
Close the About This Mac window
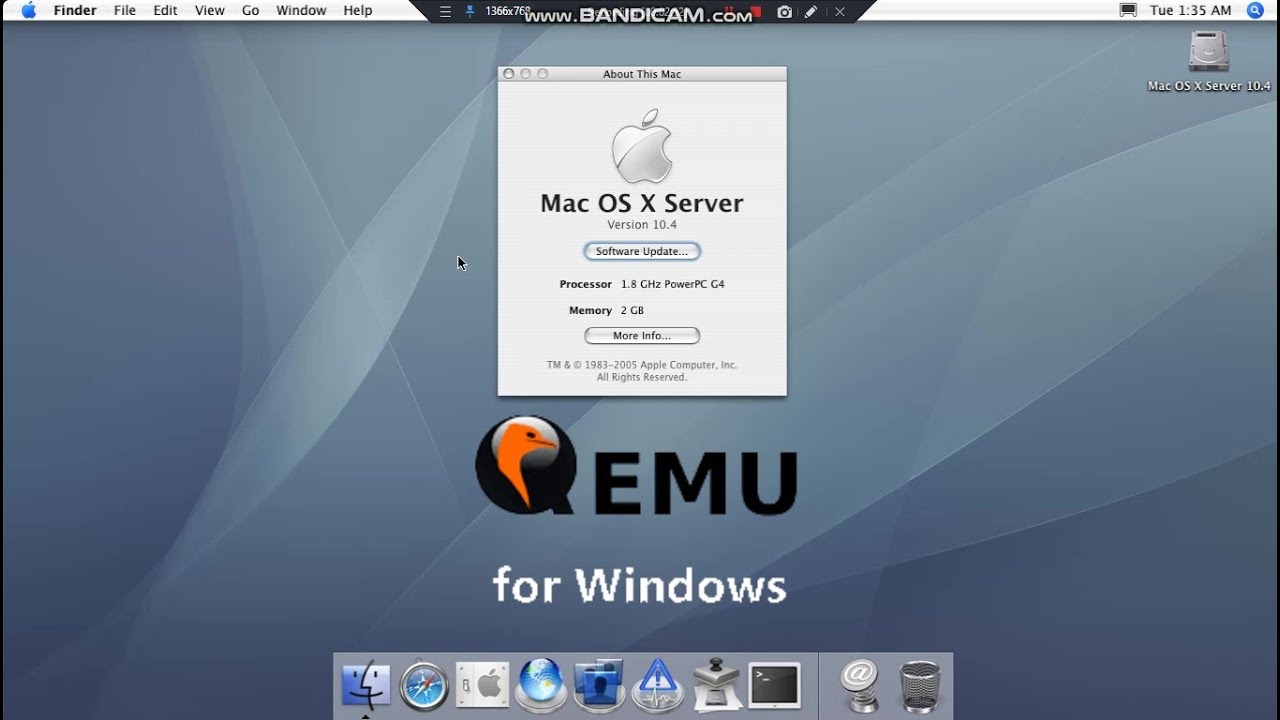coord(509,74)
